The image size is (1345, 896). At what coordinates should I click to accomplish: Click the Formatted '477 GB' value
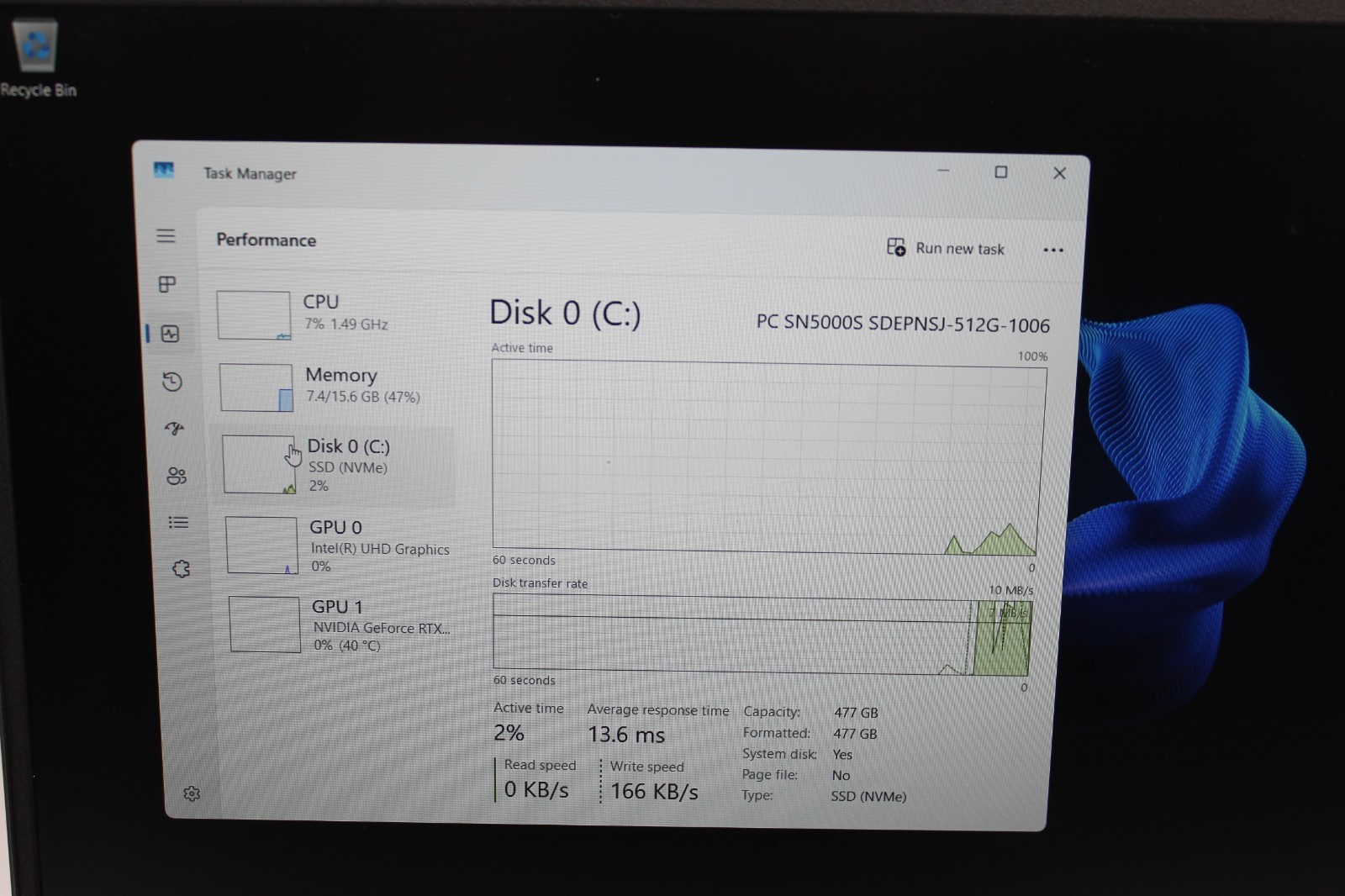pos(855,734)
